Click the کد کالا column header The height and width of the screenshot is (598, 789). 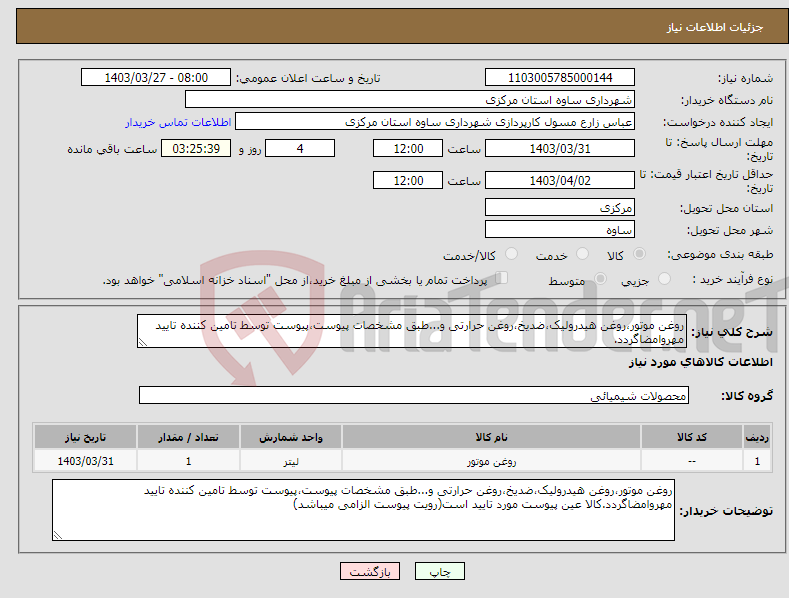tap(692, 437)
